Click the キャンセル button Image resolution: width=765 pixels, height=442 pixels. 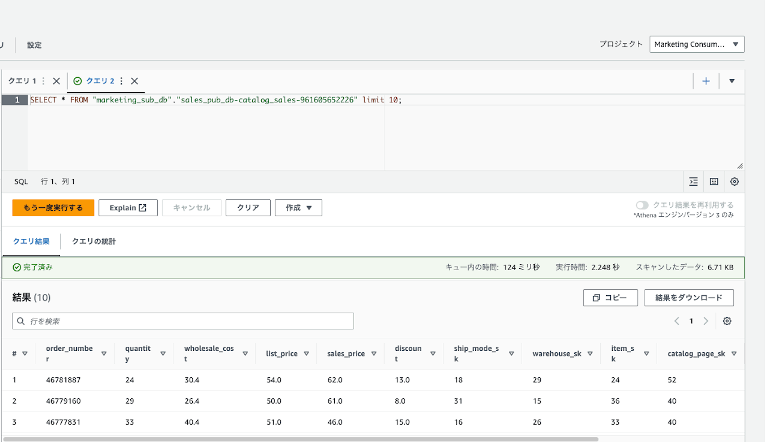[192, 207]
